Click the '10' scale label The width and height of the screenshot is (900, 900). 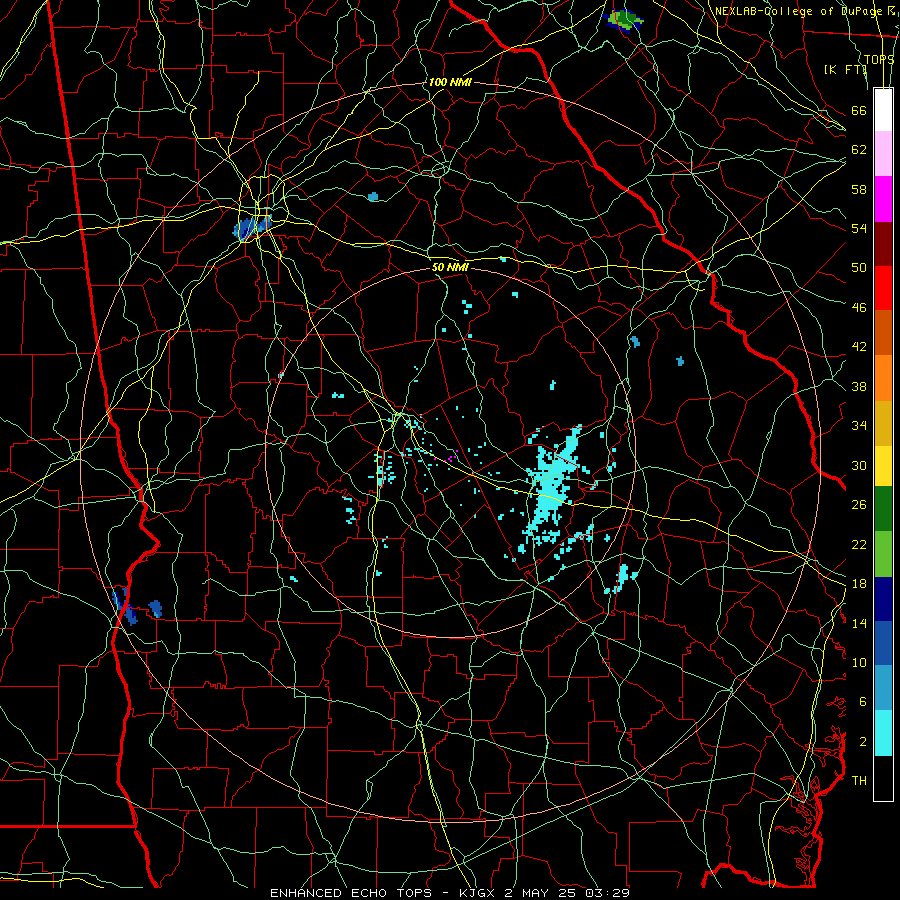click(x=859, y=663)
